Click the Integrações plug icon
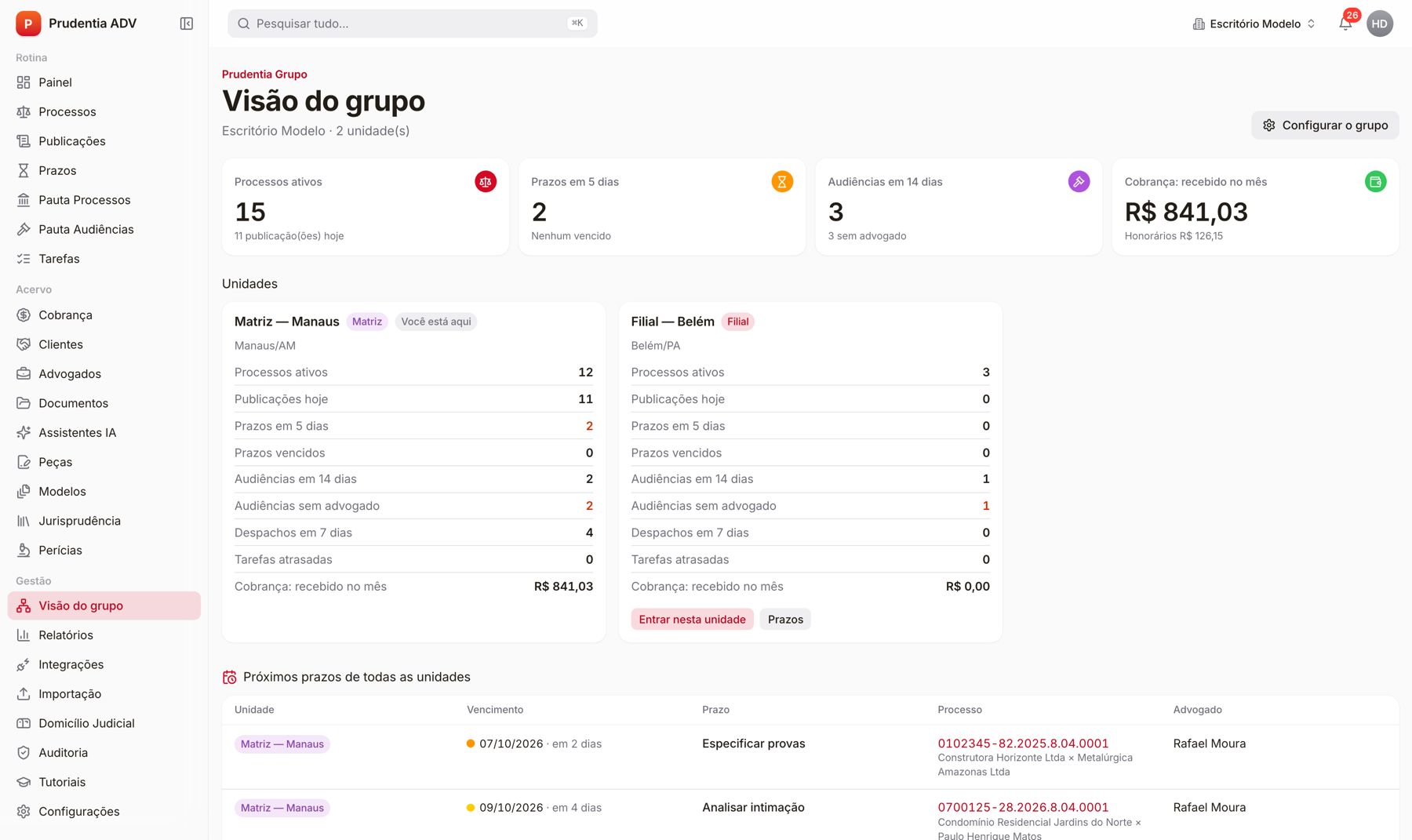 pos(24,665)
